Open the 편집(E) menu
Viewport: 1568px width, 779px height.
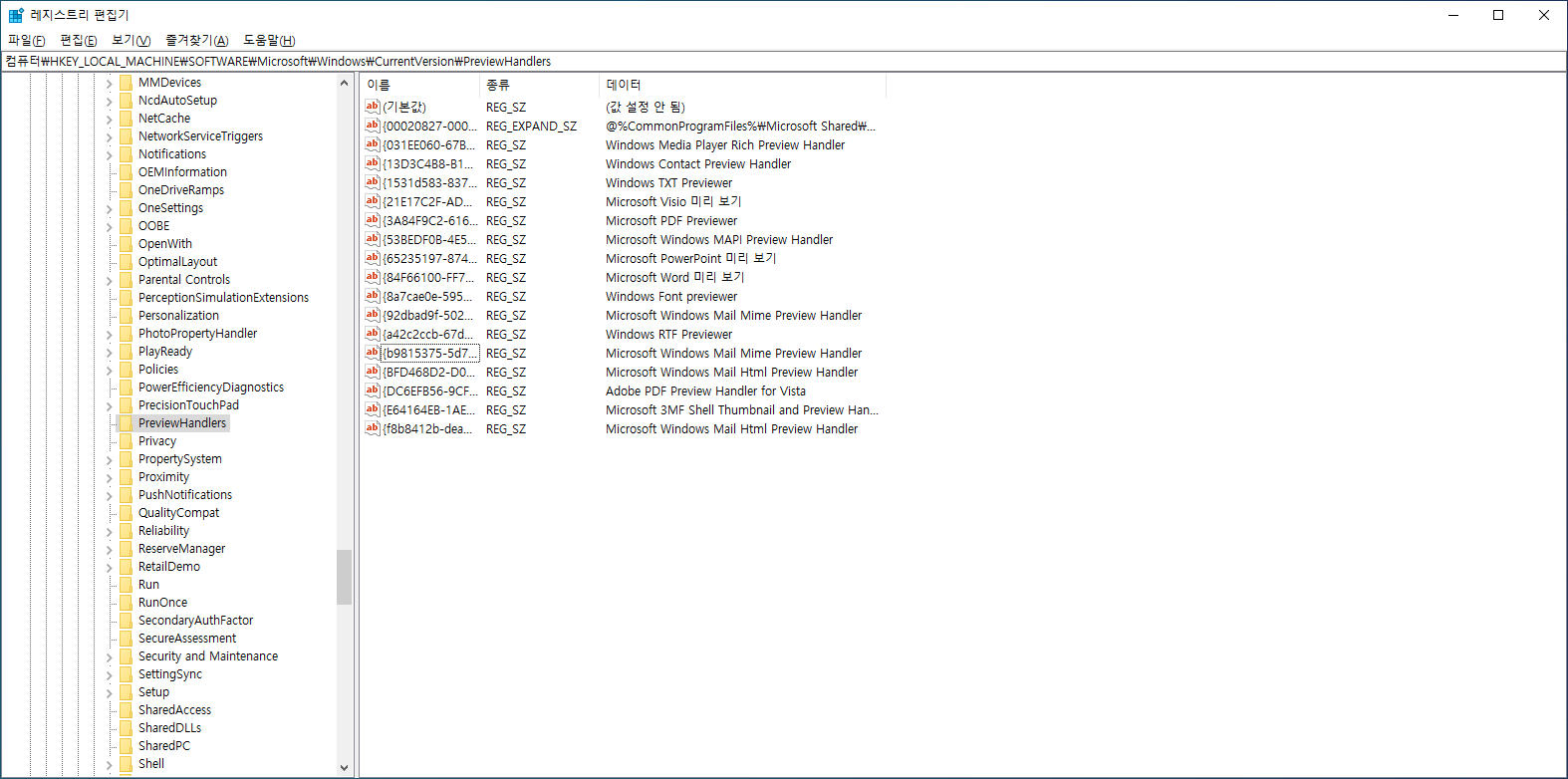point(79,40)
